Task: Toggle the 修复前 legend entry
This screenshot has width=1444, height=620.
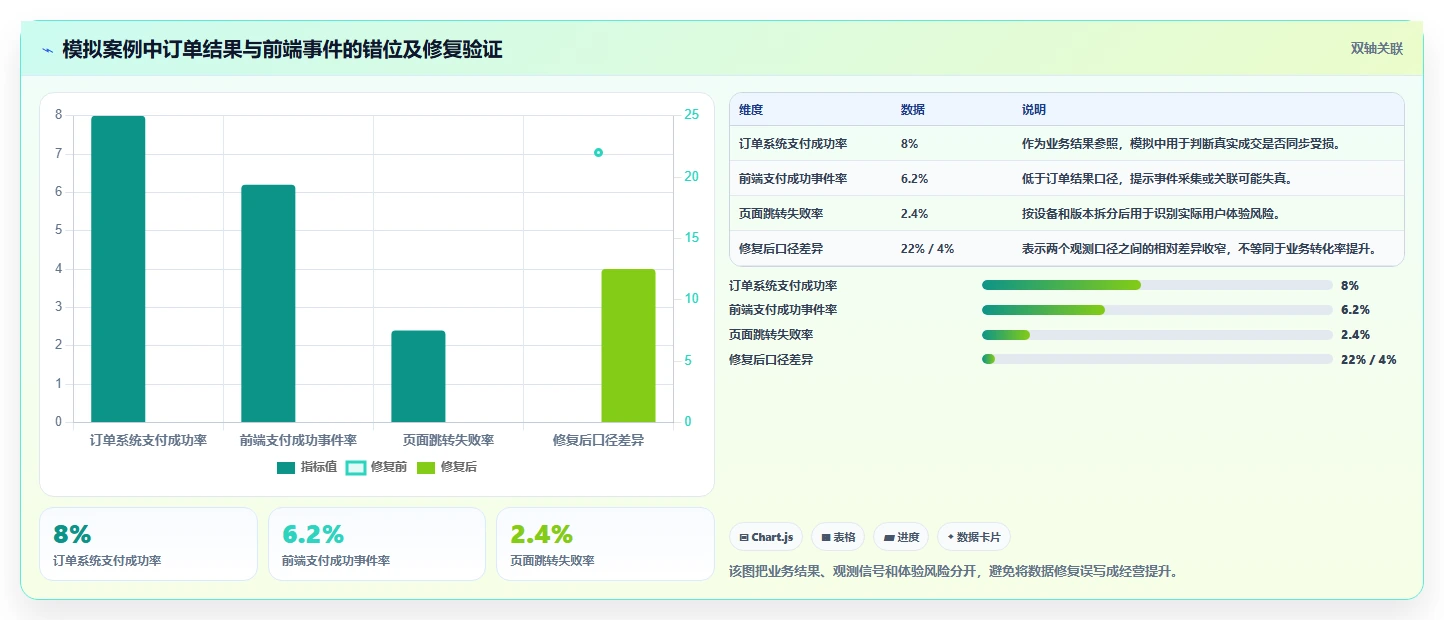Action: pos(376,467)
